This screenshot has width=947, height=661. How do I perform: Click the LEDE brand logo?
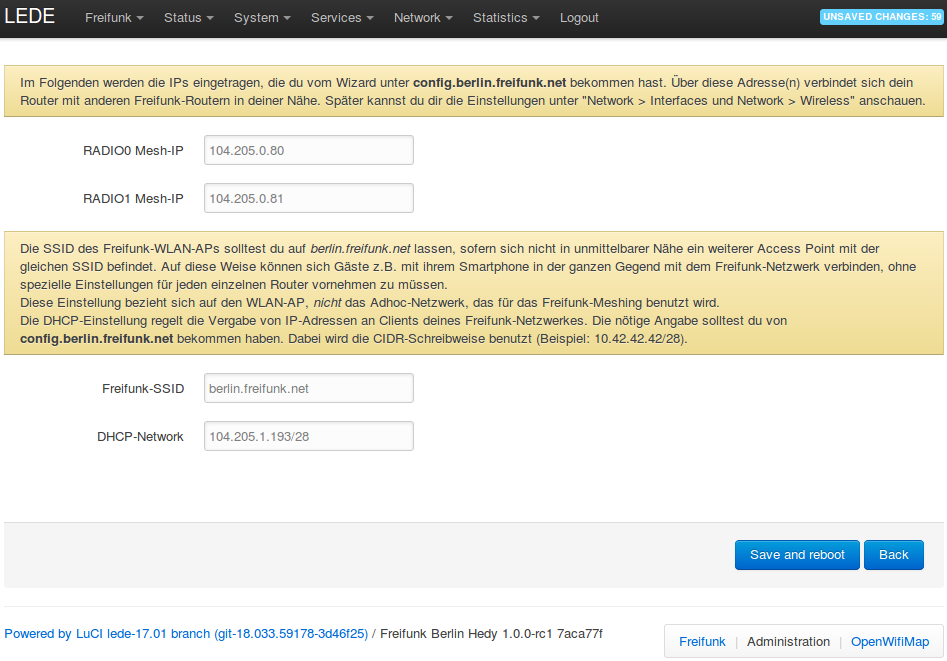pos(30,17)
